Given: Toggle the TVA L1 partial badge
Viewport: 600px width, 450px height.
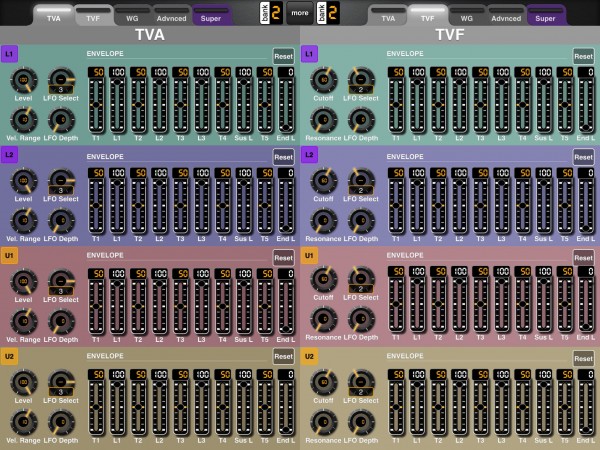Looking at the screenshot, I should (x=9, y=54).
